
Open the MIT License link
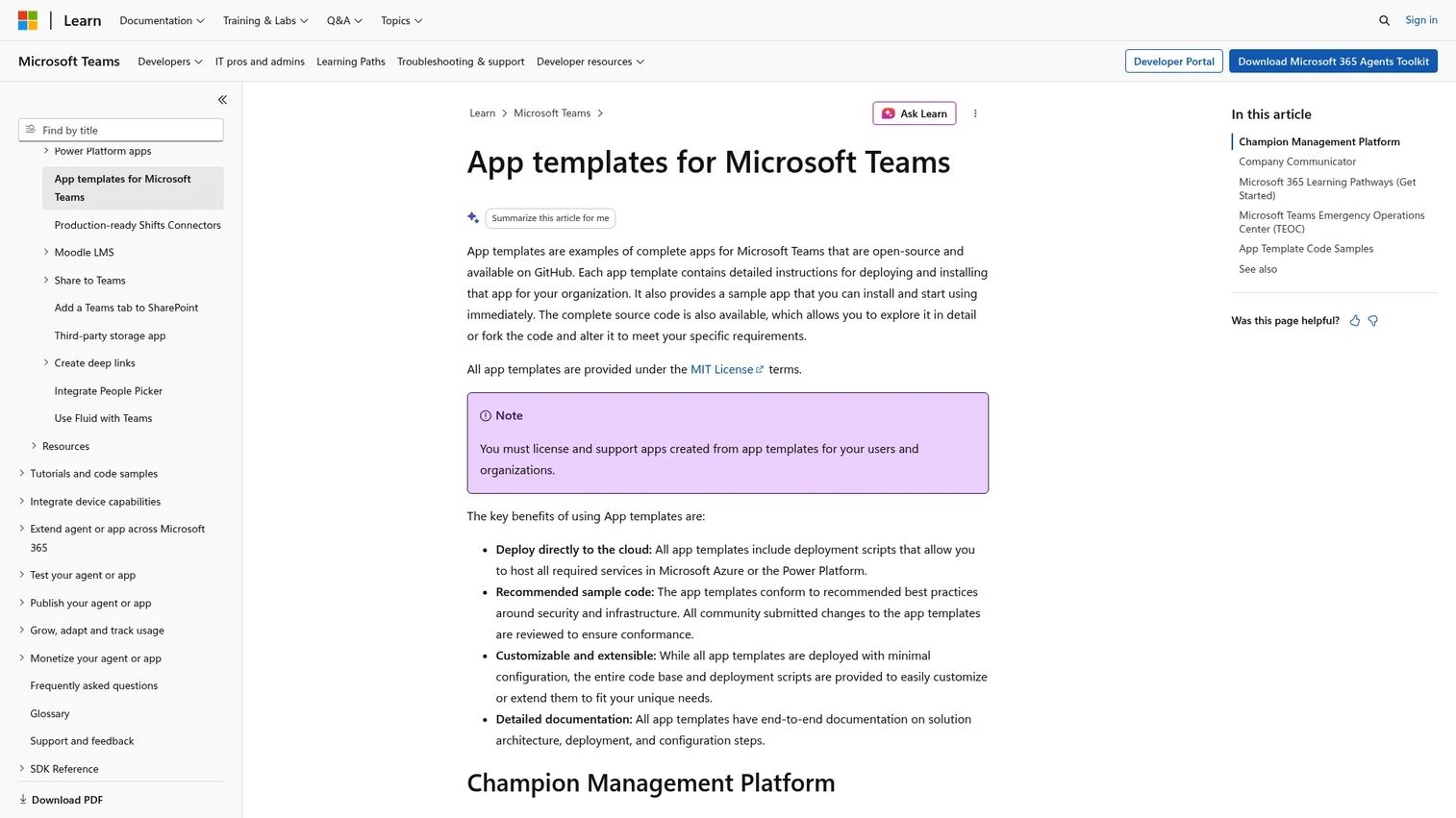point(727,369)
